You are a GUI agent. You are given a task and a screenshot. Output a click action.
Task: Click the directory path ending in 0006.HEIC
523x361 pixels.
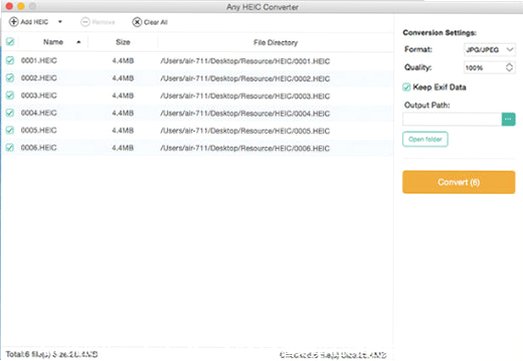[245, 148]
